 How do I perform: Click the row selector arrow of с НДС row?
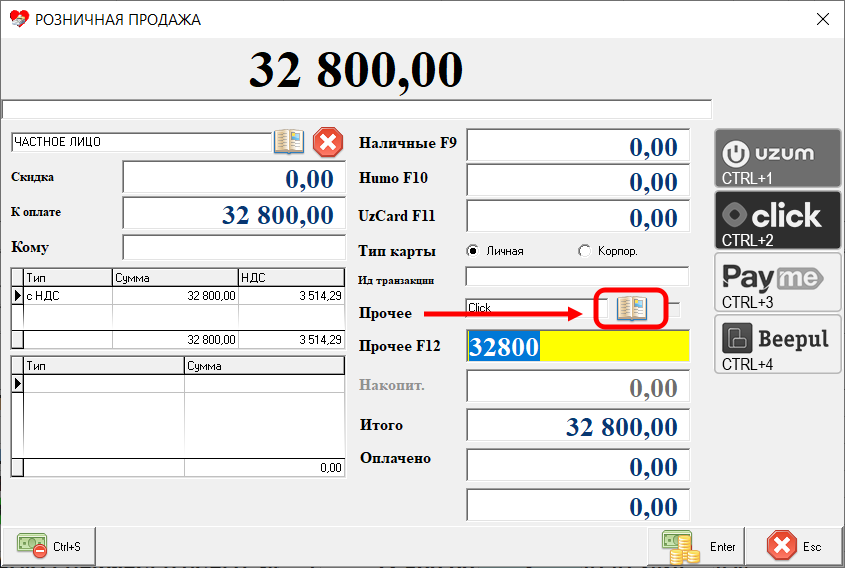tap(18, 295)
